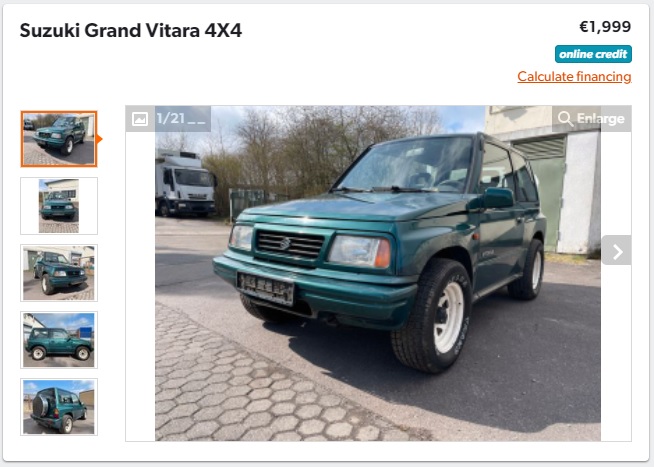This screenshot has width=654, height=467.
Task: Click the 1/21 image counter text
Action: tap(170, 118)
